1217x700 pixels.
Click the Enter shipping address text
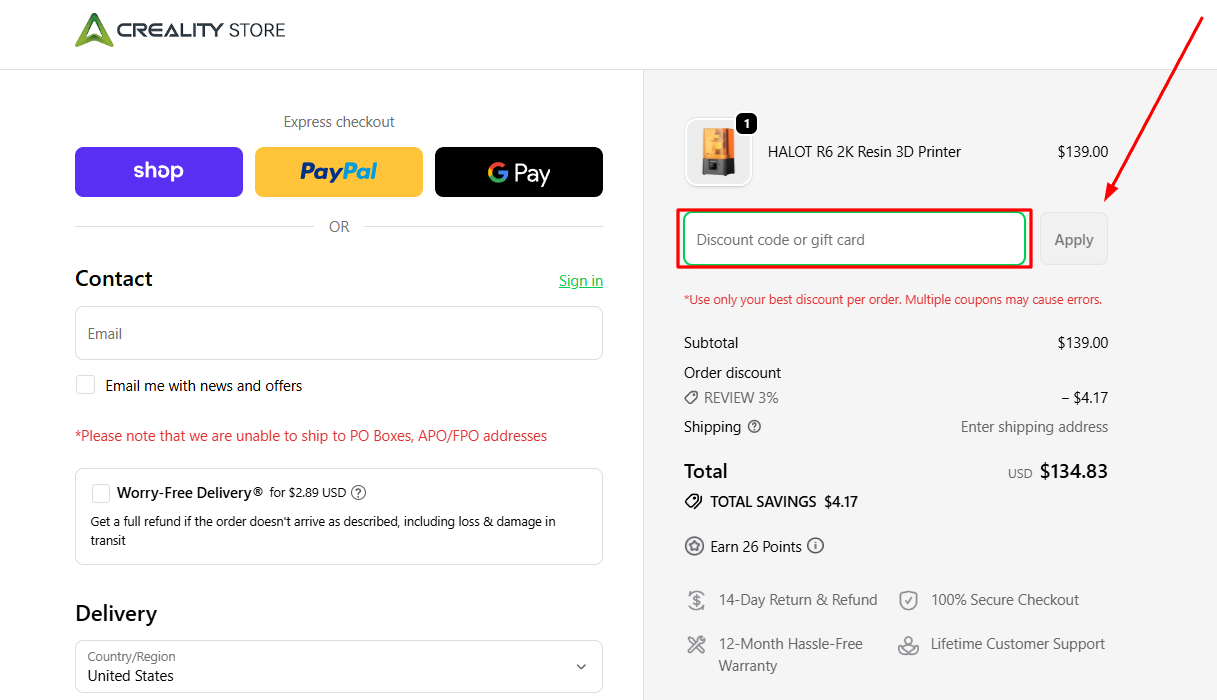pos(1034,427)
